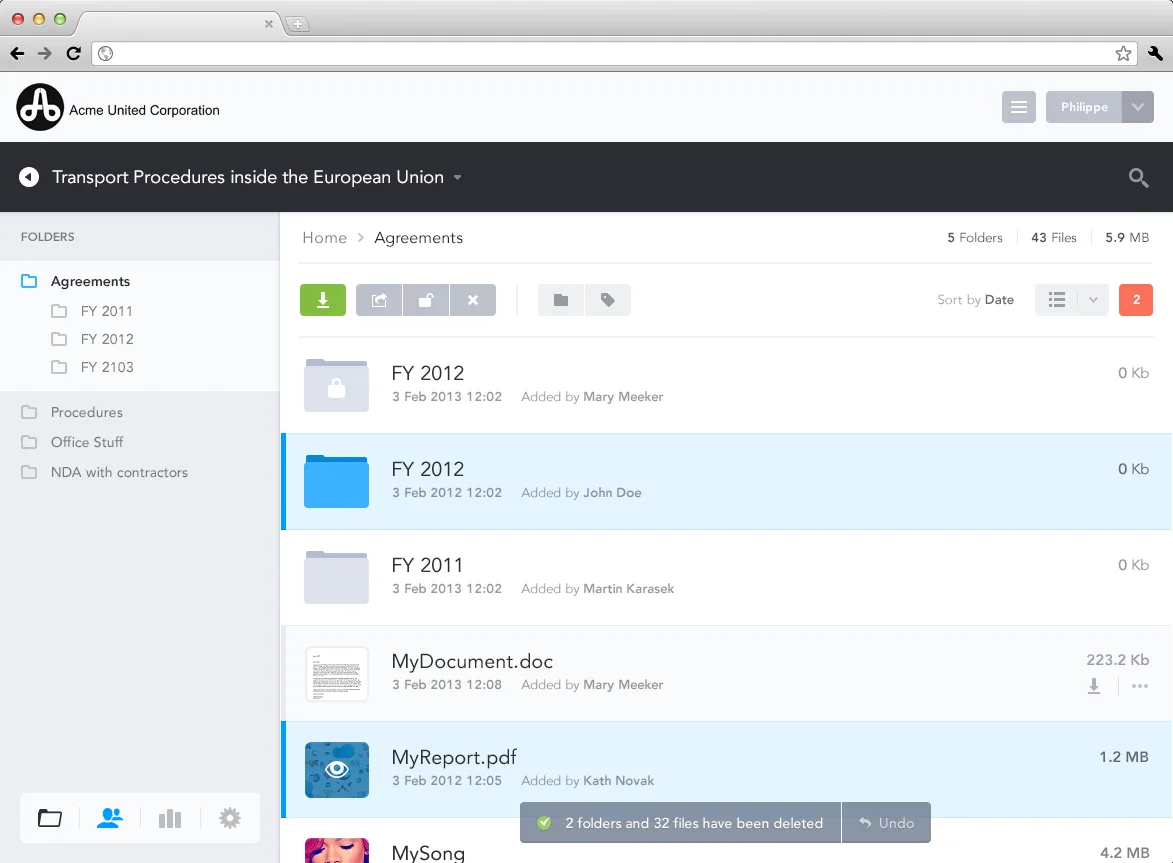Click the MySong file name

click(428, 853)
